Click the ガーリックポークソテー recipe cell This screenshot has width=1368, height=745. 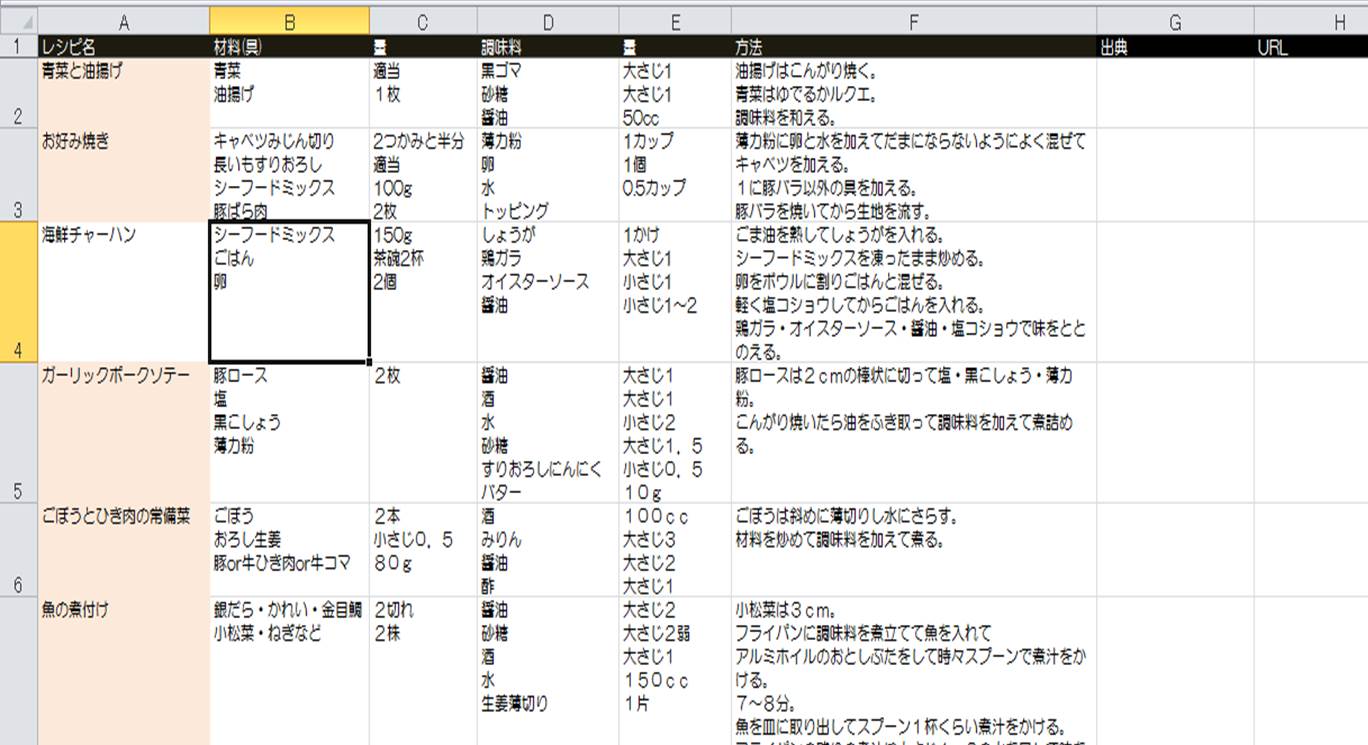(x=123, y=432)
